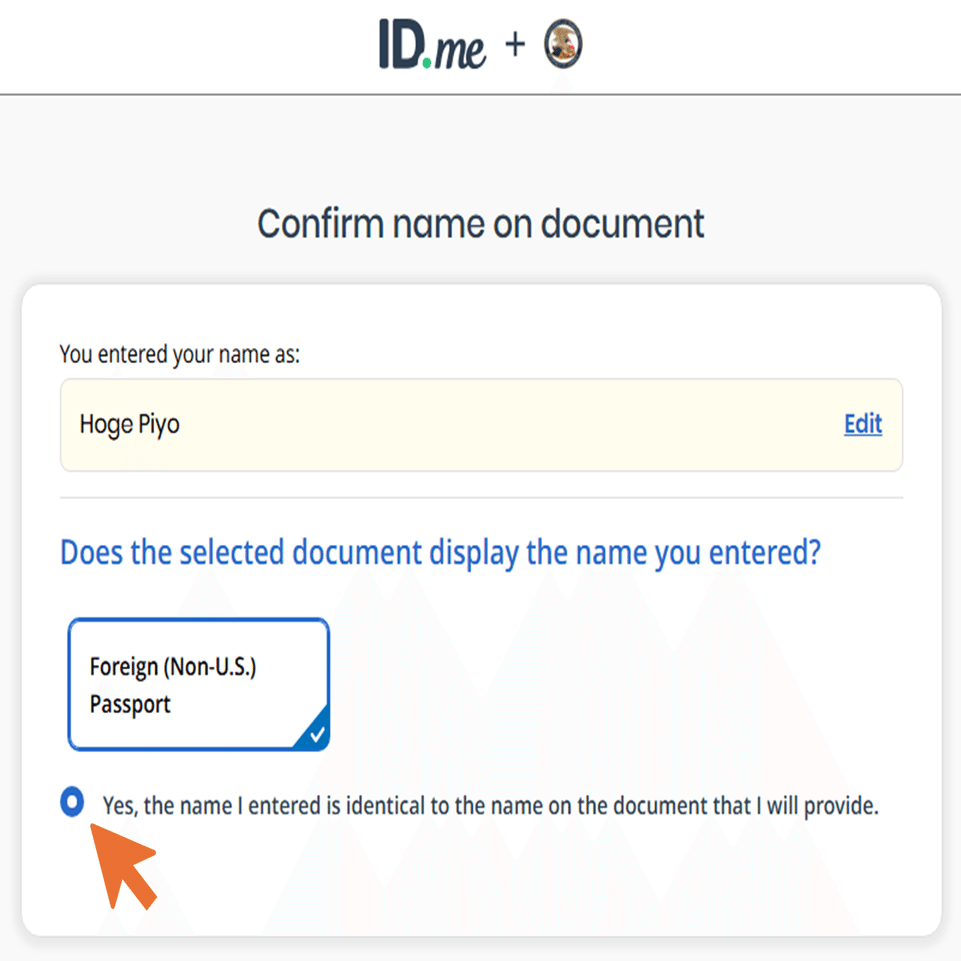Click the plus sign between the logos
961x961 pixels.
click(515, 44)
